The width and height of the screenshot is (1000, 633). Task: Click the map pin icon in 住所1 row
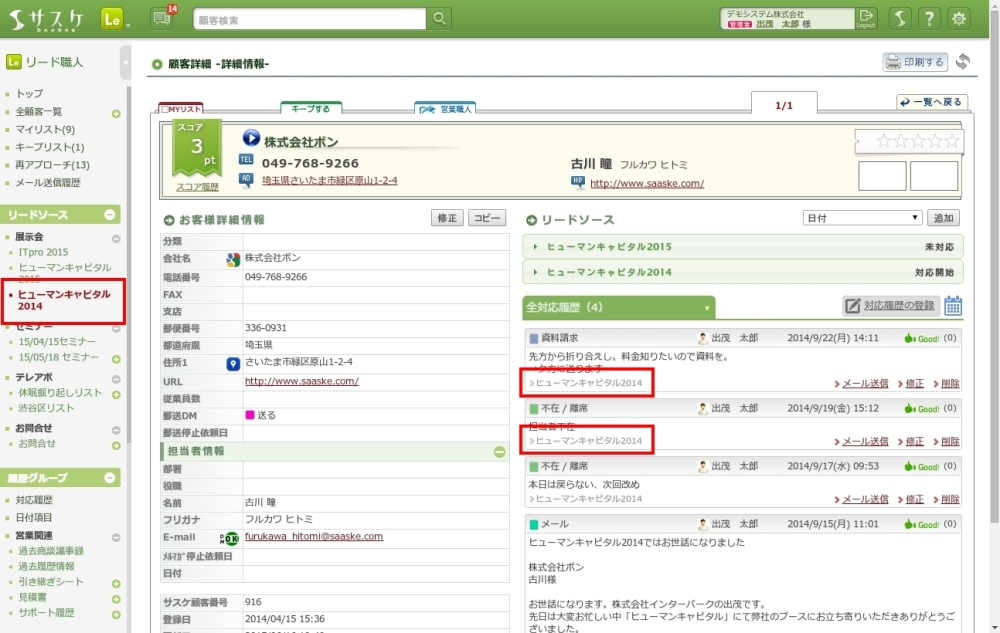click(x=232, y=364)
